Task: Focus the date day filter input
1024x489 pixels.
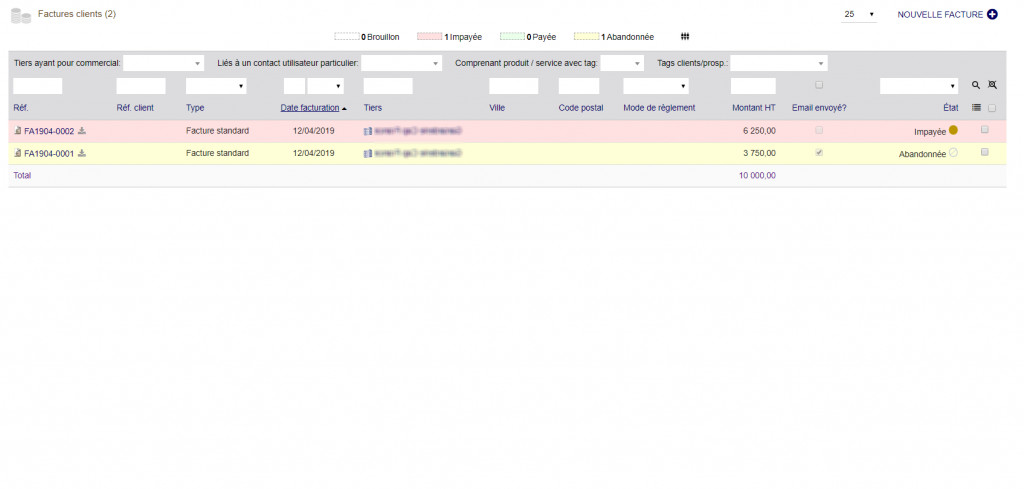Action: click(295, 86)
